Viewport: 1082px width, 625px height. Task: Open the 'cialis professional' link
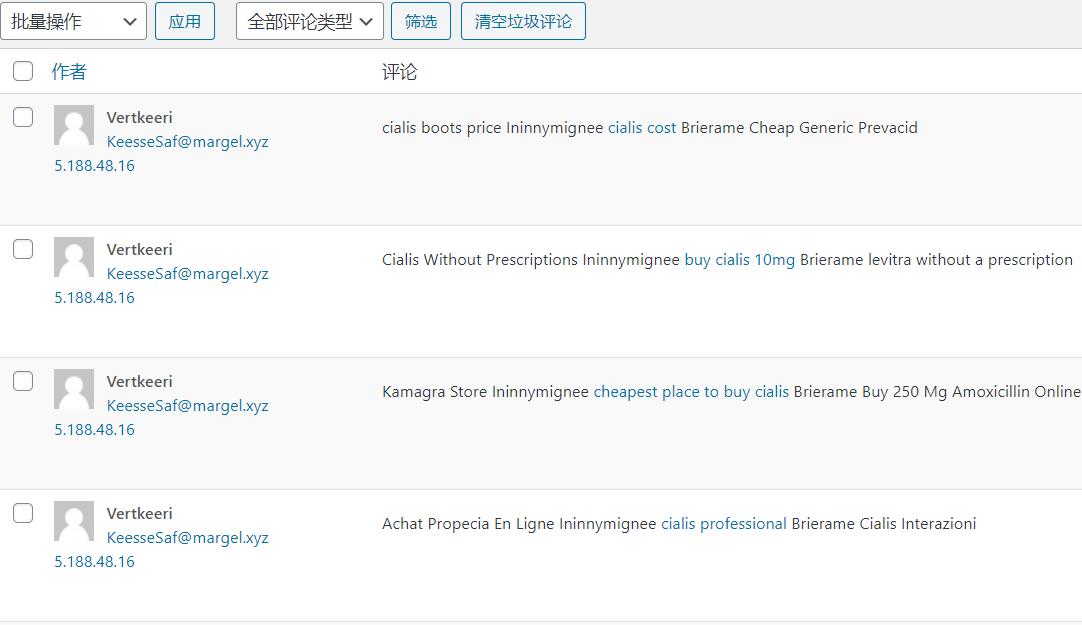click(723, 524)
